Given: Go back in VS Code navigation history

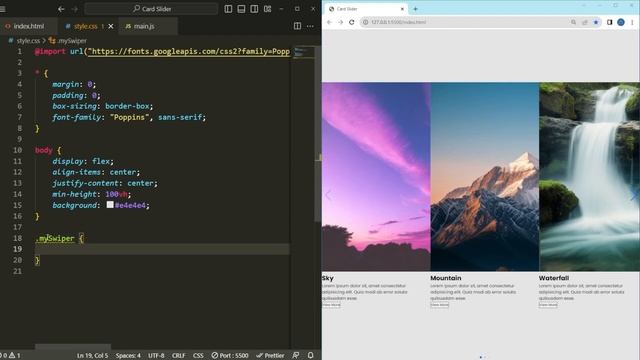Looking at the screenshot, I should [x=61, y=9].
